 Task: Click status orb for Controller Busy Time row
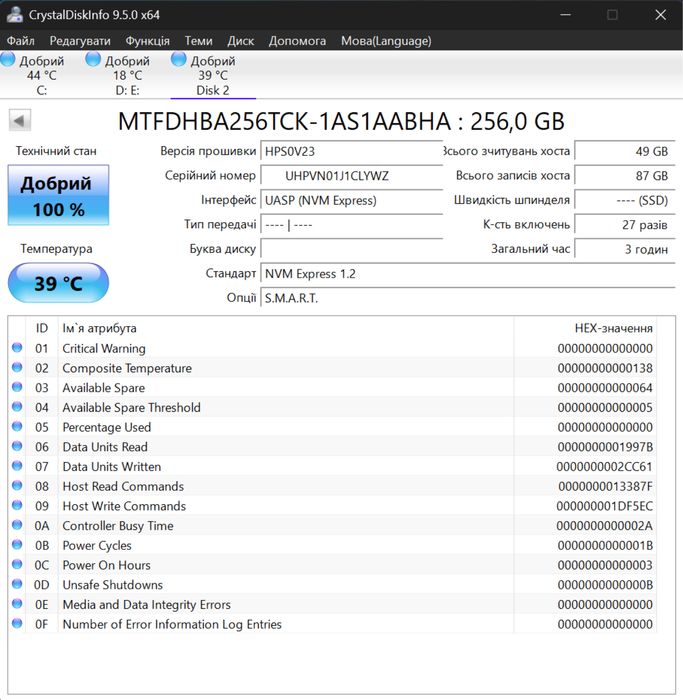17,525
